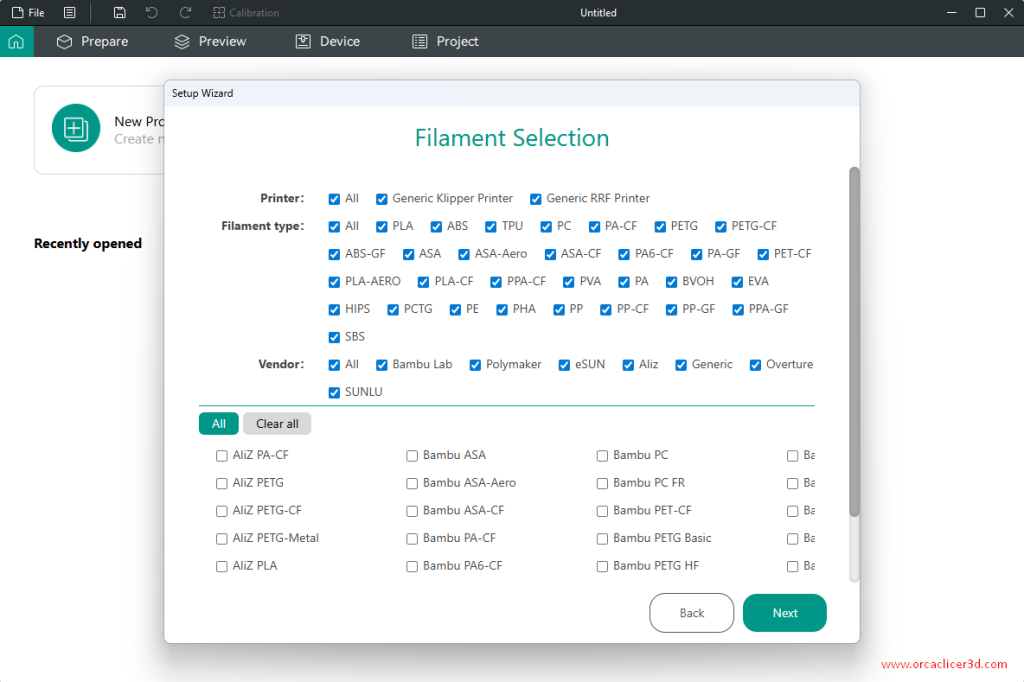Switch to the Prepare tab
This screenshot has width=1024, height=682.
point(92,42)
